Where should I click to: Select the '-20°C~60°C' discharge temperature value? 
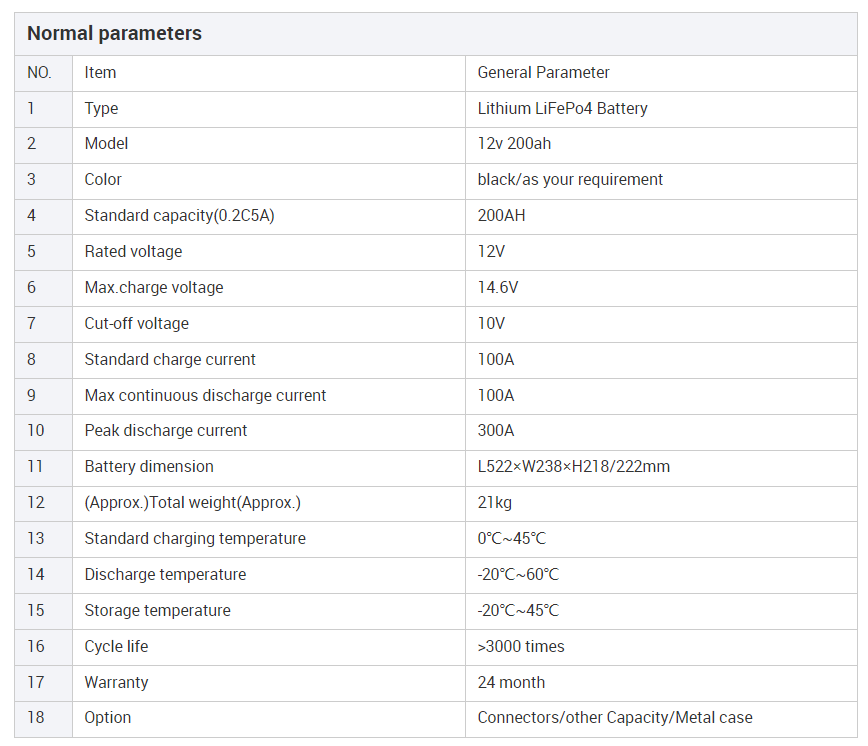point(518,574)
